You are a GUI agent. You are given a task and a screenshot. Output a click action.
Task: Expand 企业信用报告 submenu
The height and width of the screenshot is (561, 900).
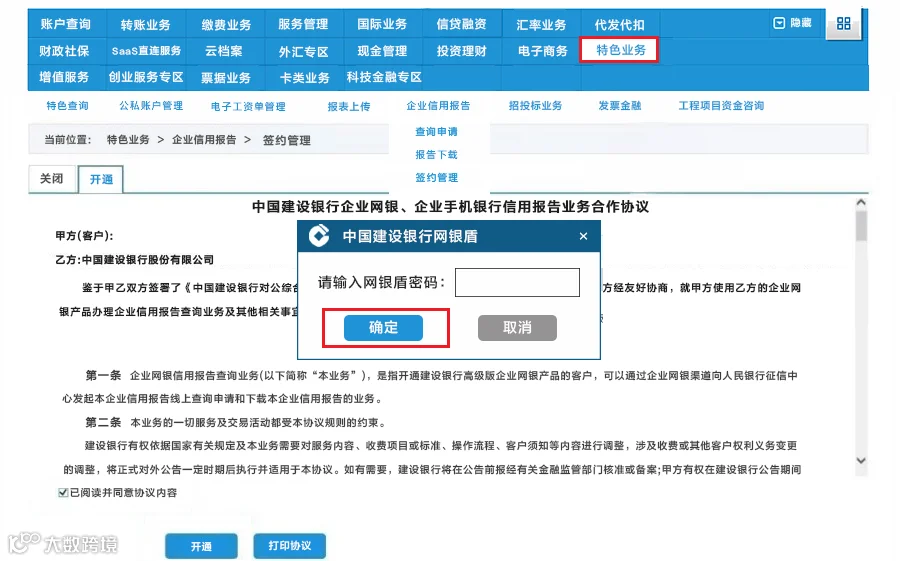pyautogui.click(x=438, y=106)
